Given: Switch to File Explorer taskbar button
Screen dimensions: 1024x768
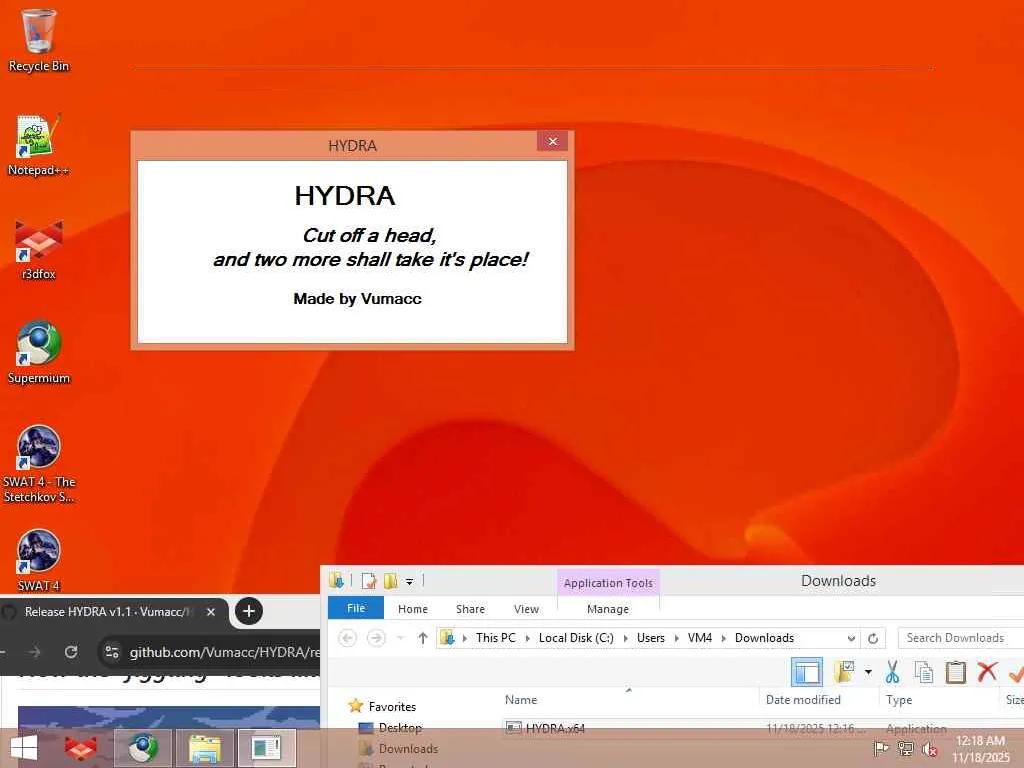Looking at the screenshot, I should pos(204,748).
